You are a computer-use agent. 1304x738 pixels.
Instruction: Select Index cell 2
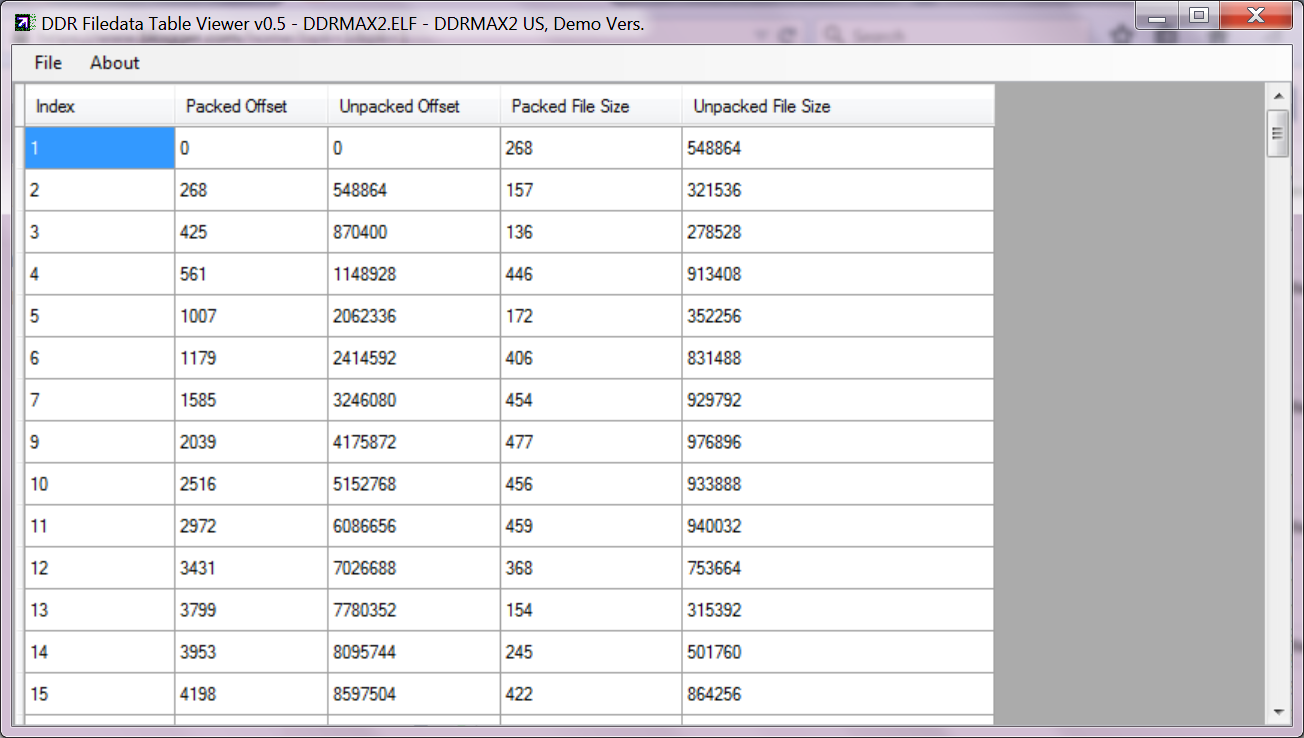100,190
